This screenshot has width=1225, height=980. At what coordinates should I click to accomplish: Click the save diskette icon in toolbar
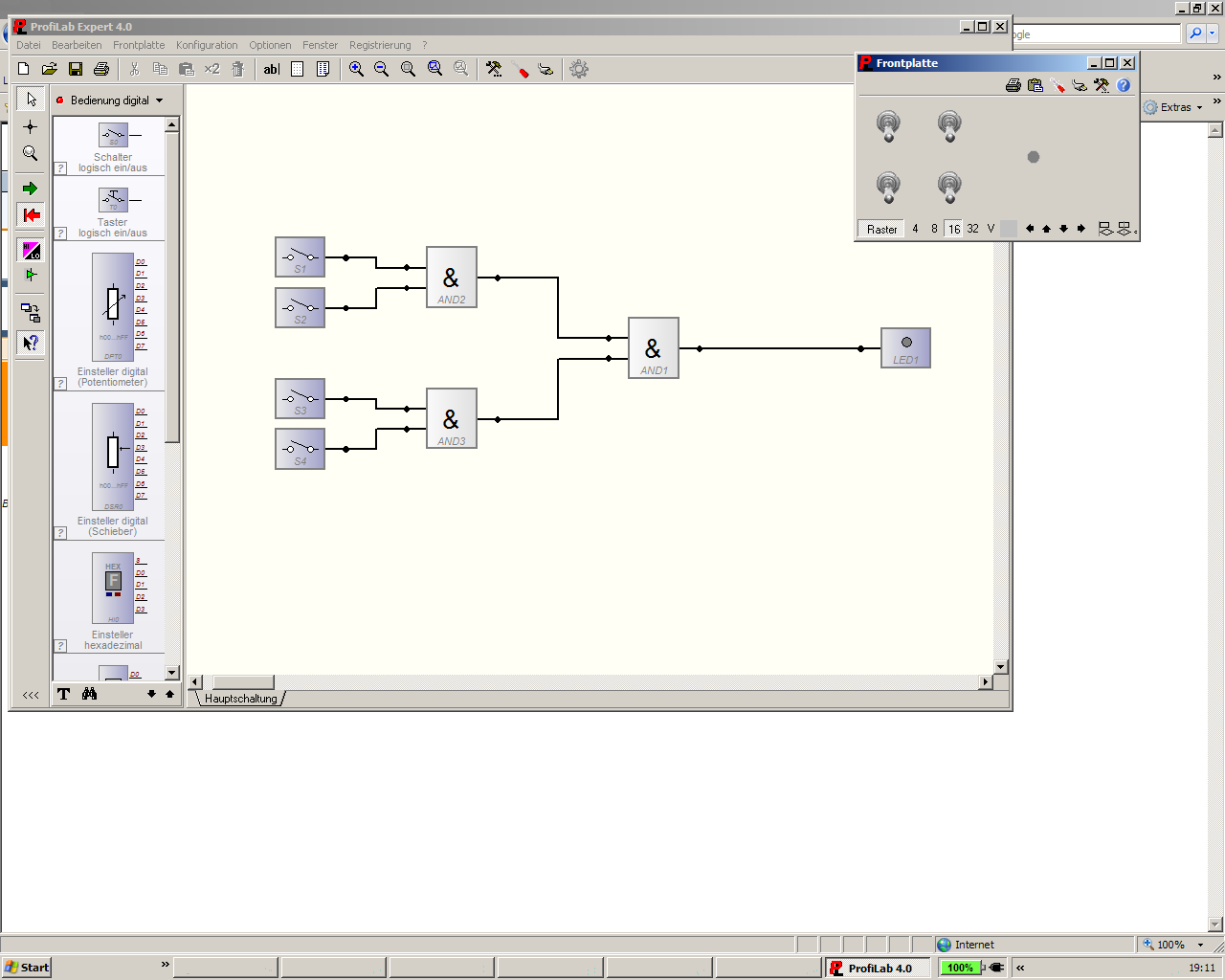pos(76,69)
